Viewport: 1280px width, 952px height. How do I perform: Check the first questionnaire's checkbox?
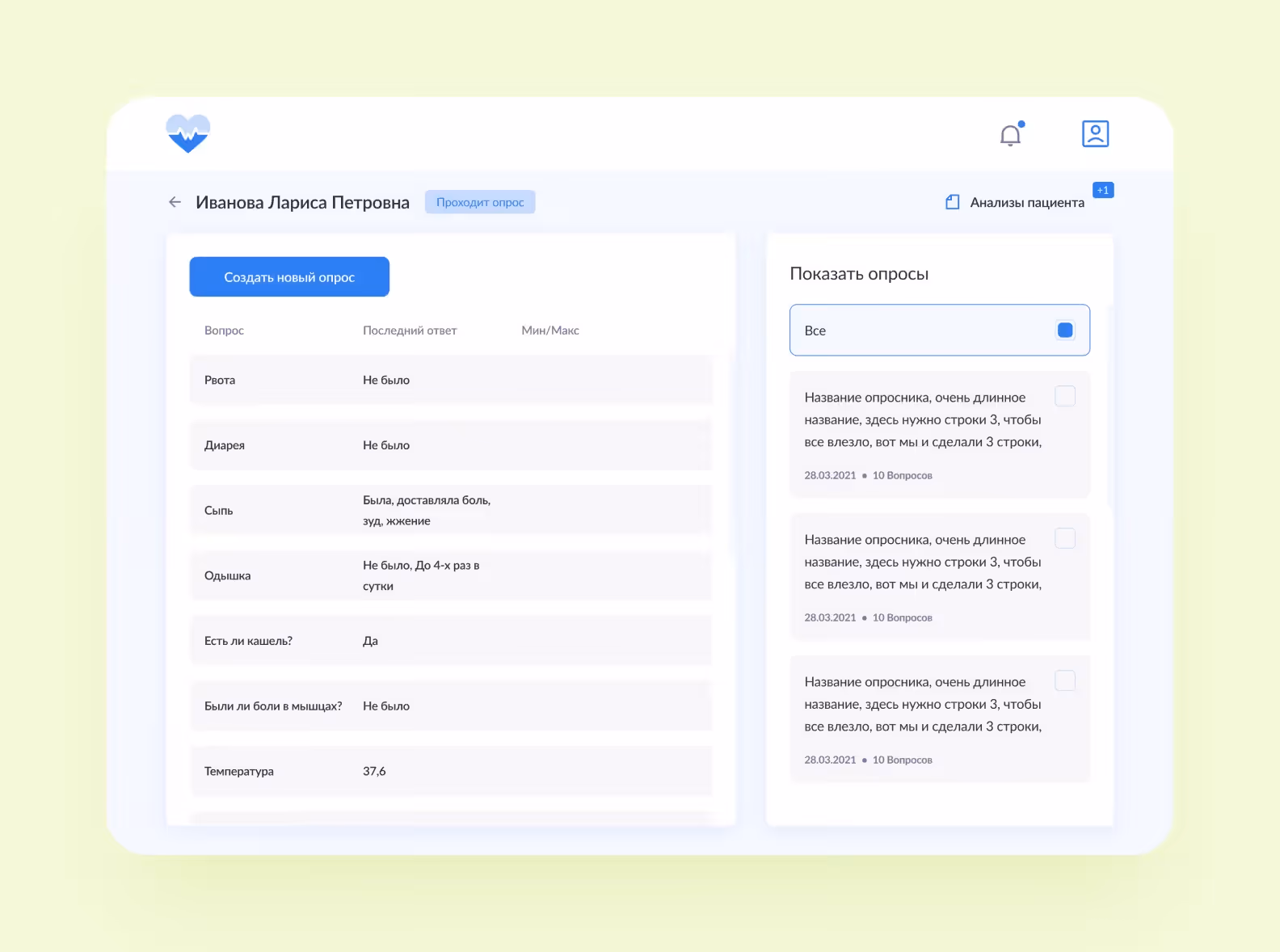pyautogui.click(x=1065, y=396)
